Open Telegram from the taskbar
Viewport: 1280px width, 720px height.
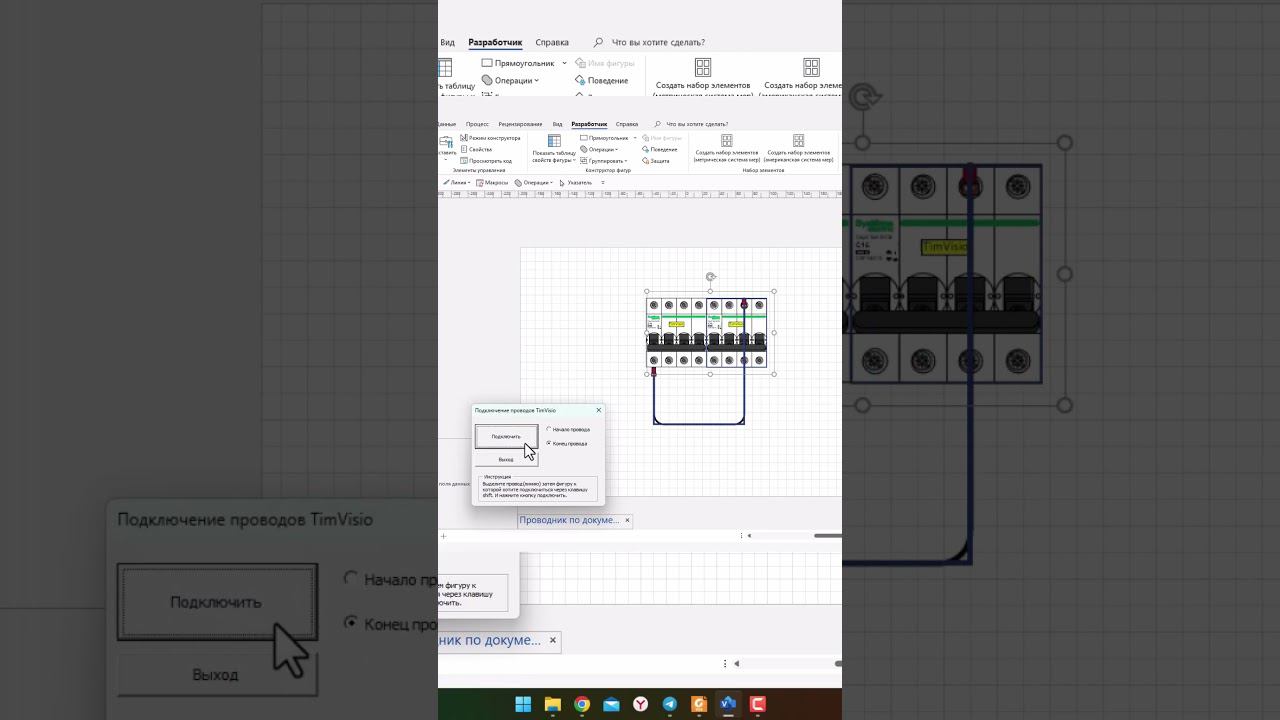(x=670, y=704)
